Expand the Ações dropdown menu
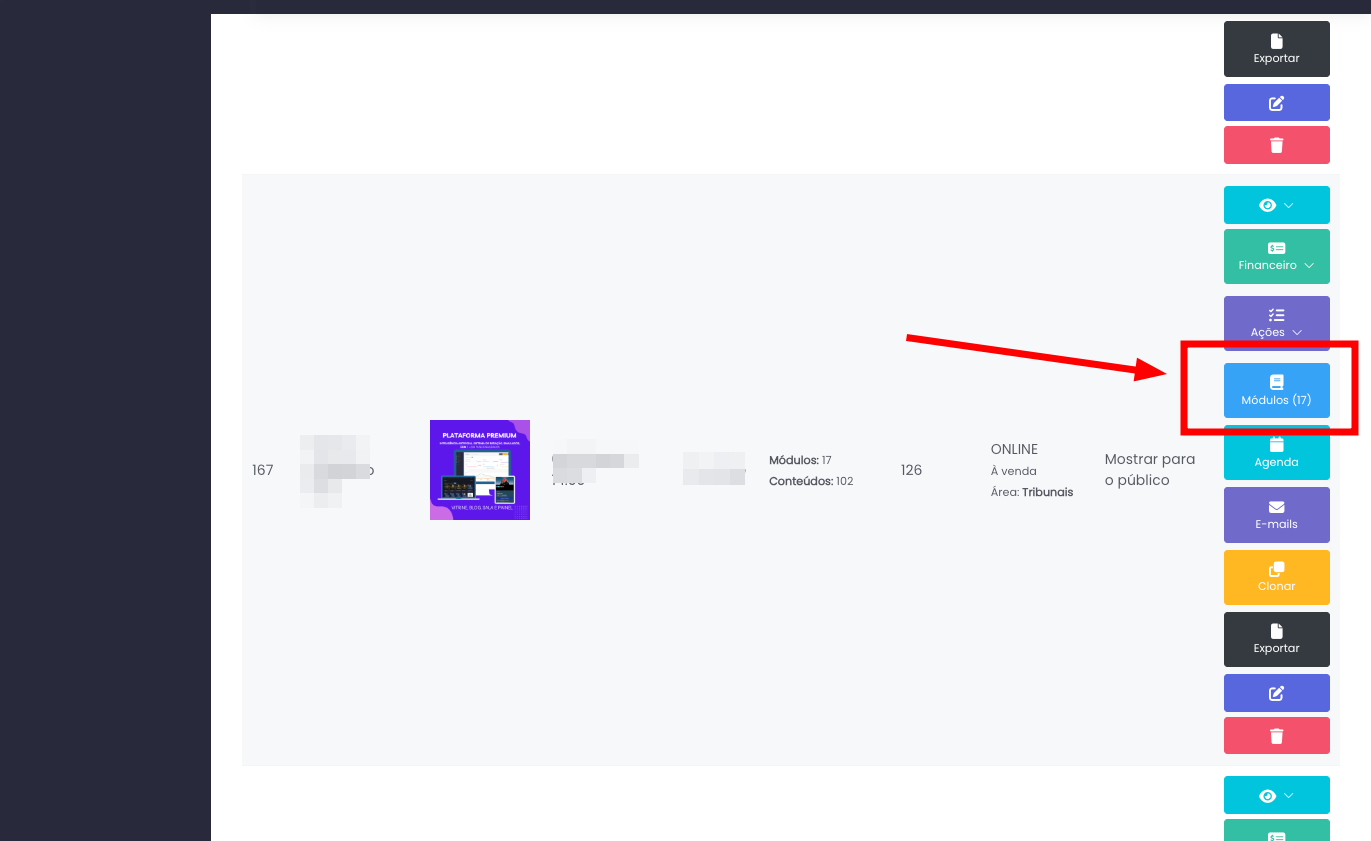This screenshot has height=841, width=1371. point(1276,323)
